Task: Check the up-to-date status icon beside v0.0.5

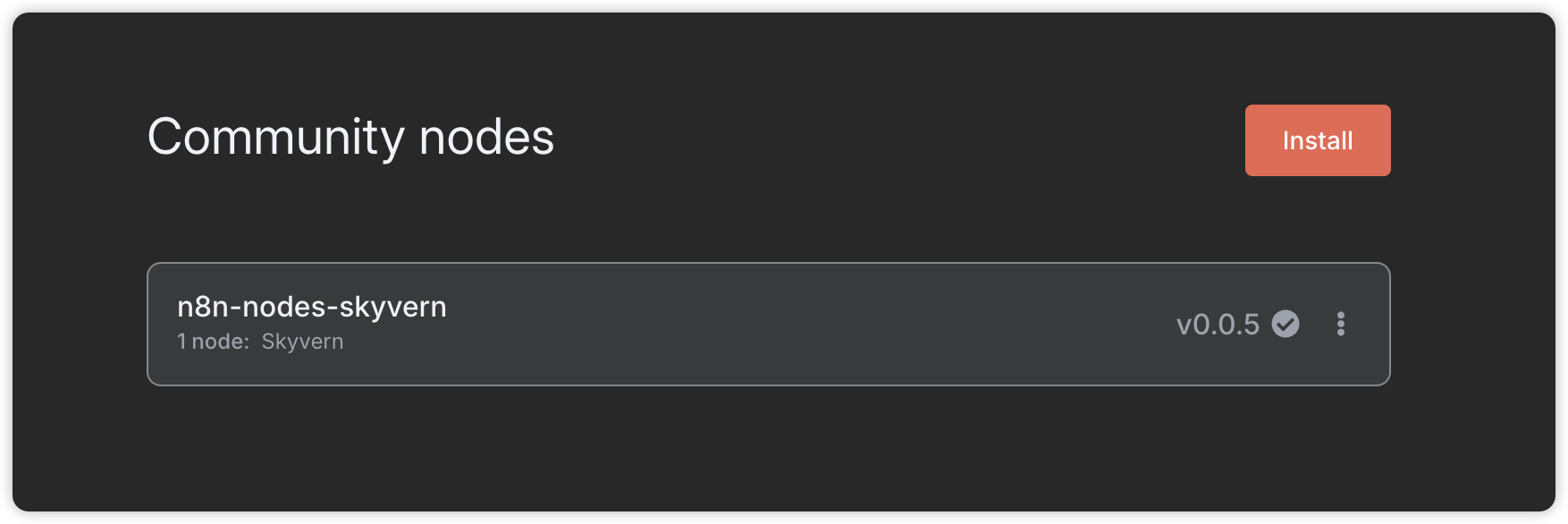Action: point(1286,324)
